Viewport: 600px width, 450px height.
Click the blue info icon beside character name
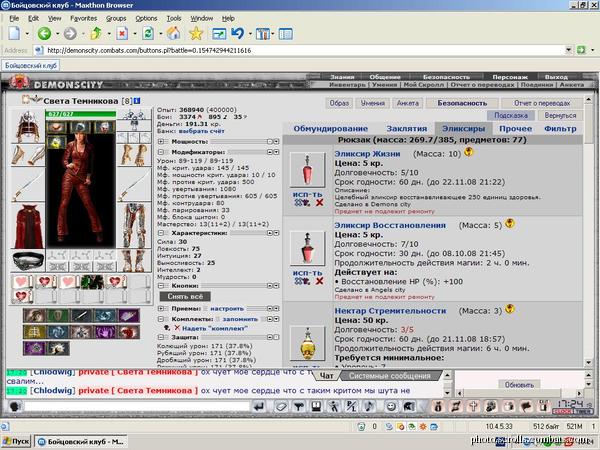click(x=137, y=101)
